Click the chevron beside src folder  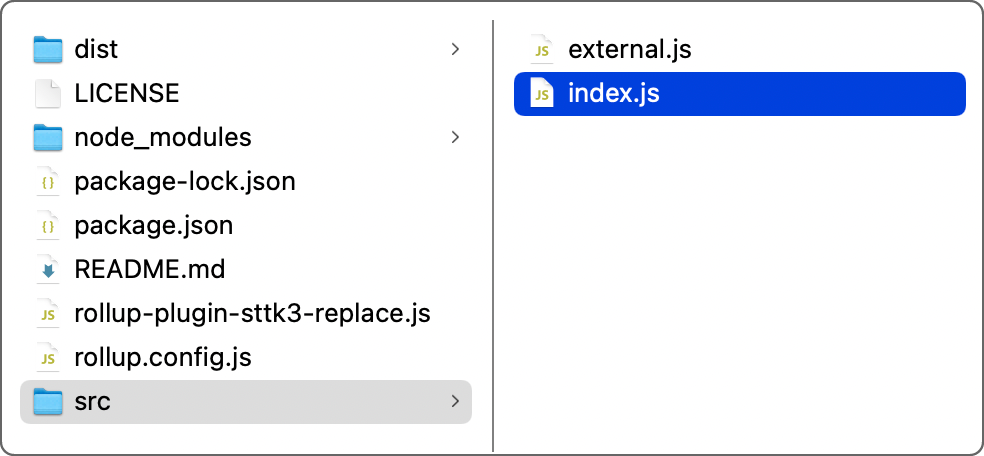456,401
